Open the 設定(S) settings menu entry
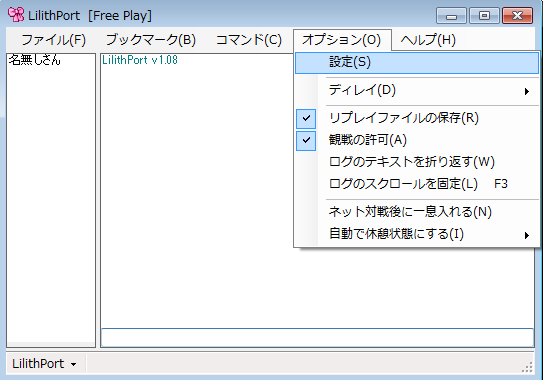The height and width of the screenshot is (380, 544). point(417,62)
